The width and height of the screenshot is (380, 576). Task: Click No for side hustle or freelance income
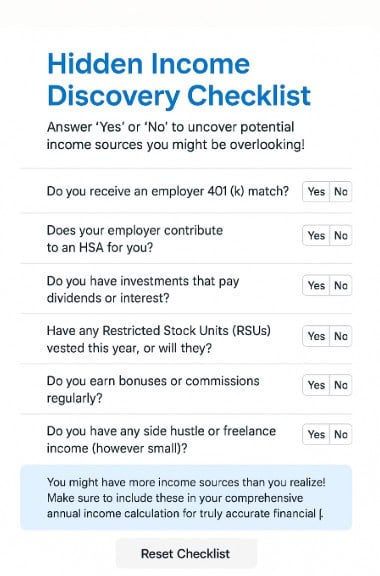[341, 435]
